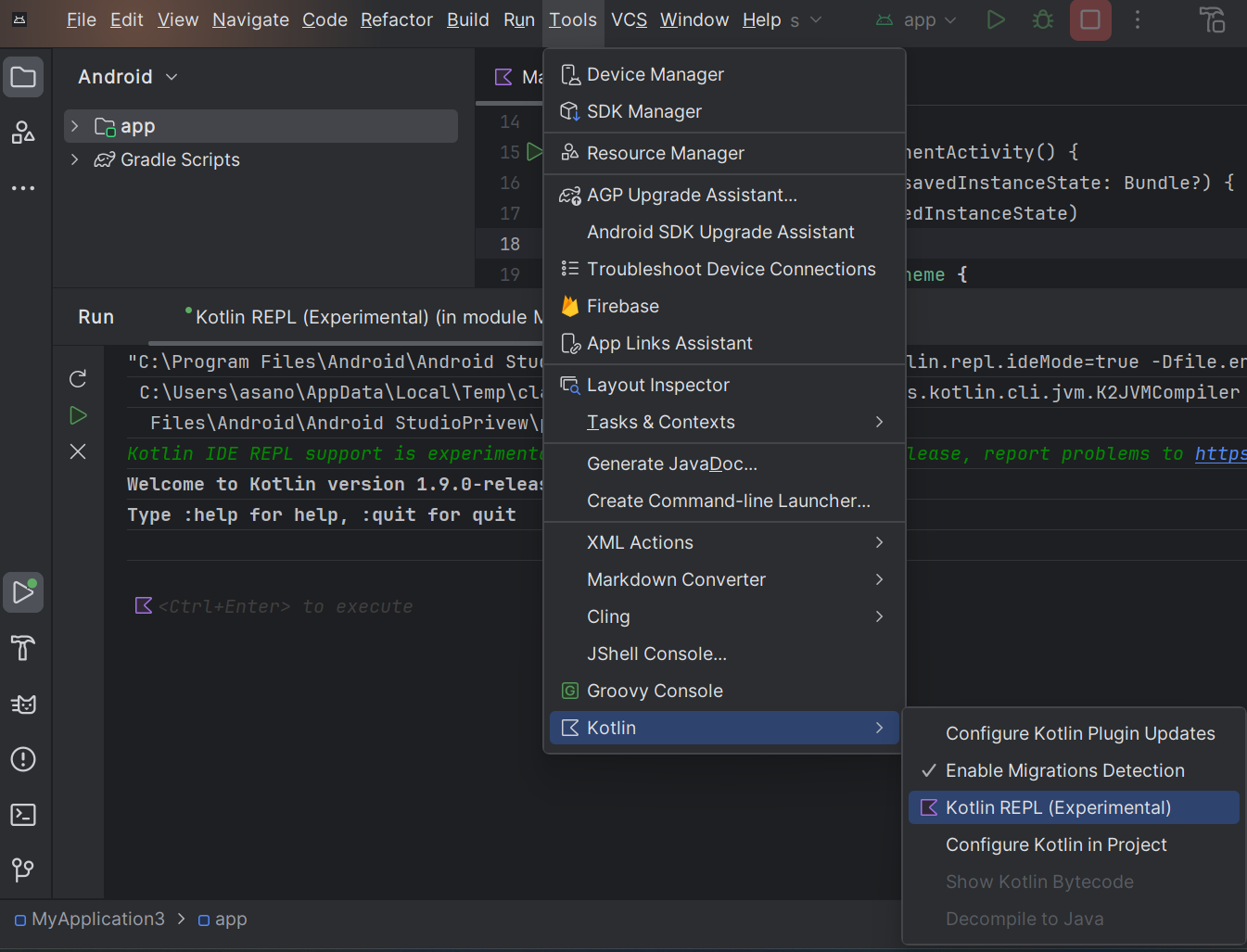Image resolution: width=1247 pixels, height=952 pixels.
Task: Click the green Run app button in toolbar
Action: point(996,19)
